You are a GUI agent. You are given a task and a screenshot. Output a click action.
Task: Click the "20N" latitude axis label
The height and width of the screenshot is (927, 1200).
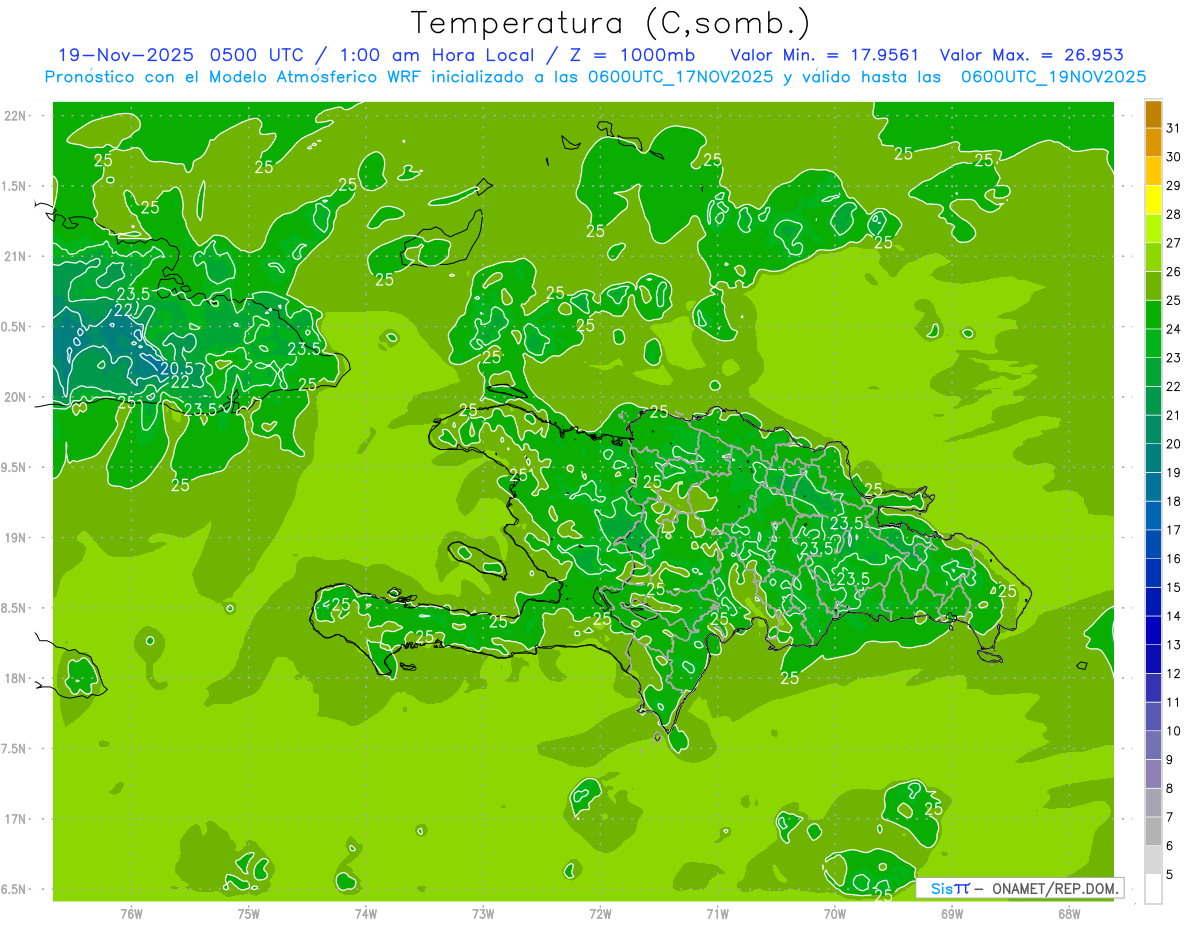pos(15,397)
